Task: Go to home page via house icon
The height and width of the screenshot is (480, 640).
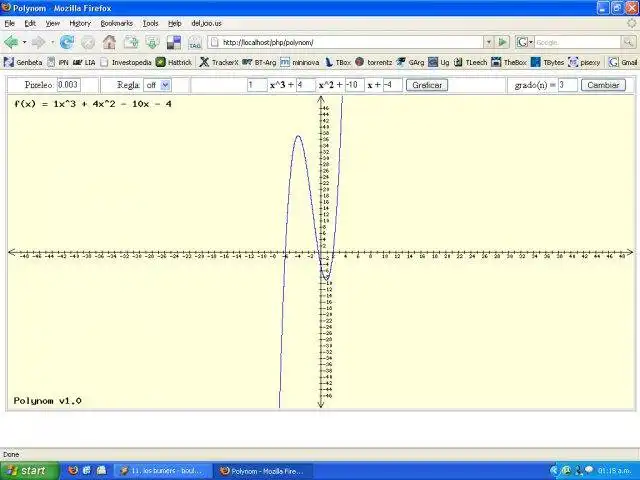Action: coord(109,42)
